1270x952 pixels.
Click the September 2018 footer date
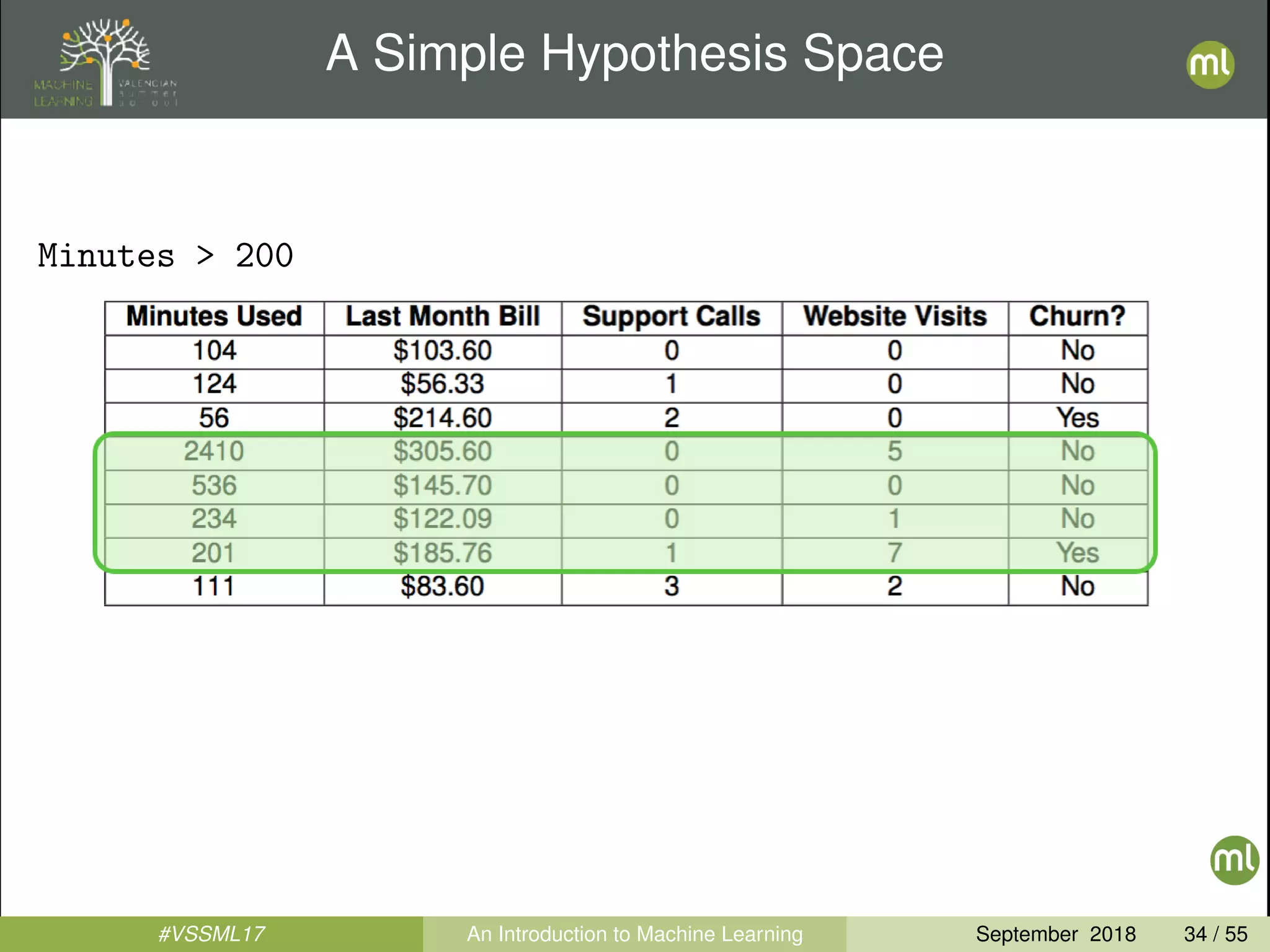[1055, 934]
